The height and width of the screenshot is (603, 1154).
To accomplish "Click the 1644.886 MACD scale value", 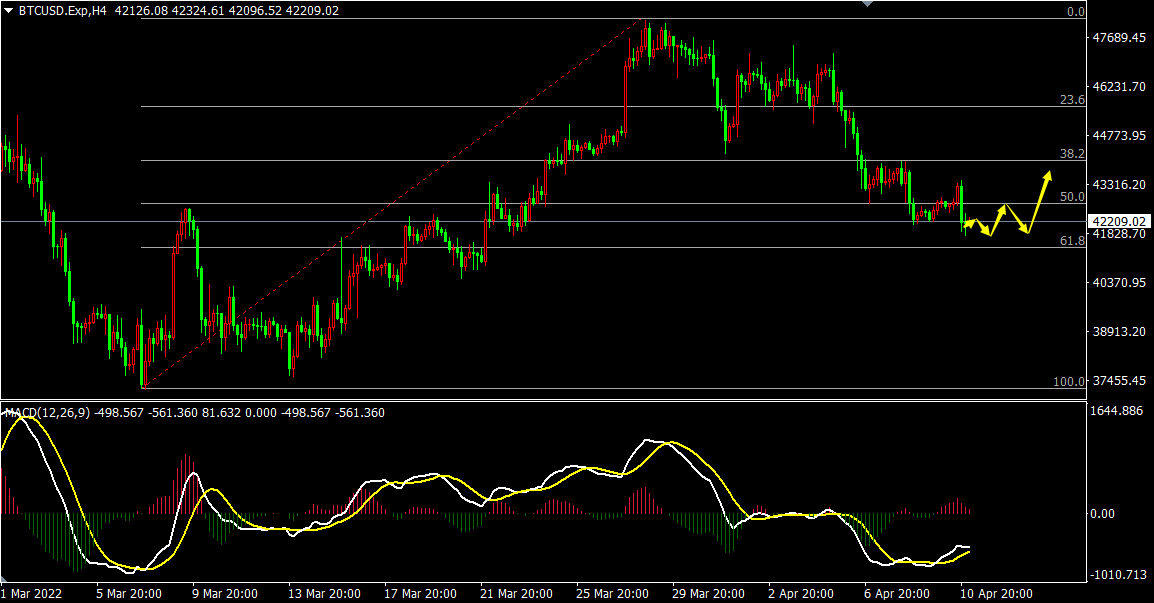I will 1118,411.
